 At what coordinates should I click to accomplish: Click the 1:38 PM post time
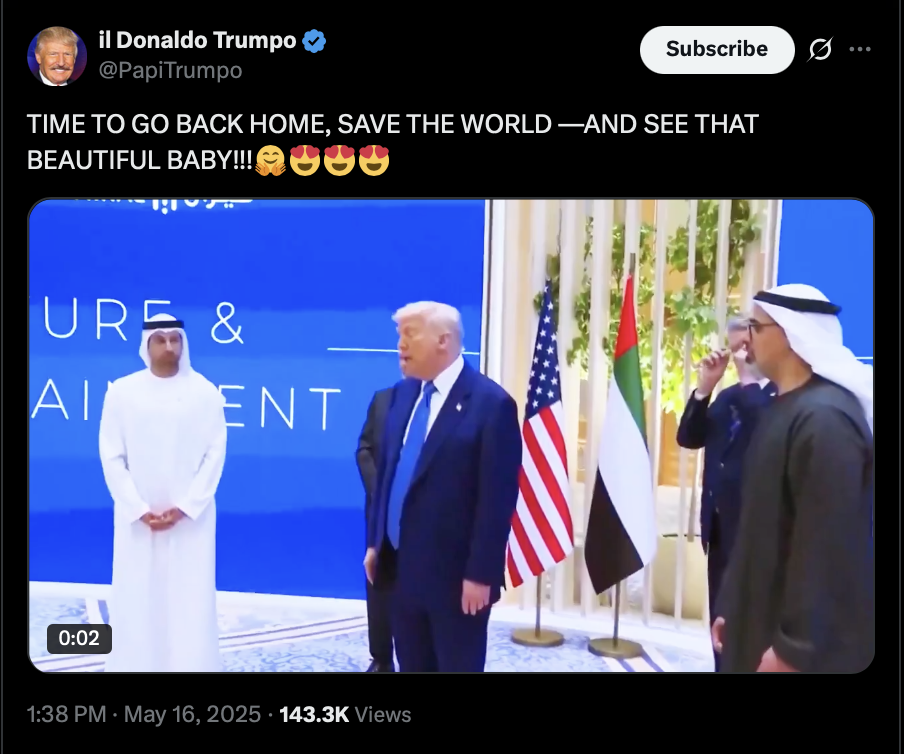click(x=66, y=714)
